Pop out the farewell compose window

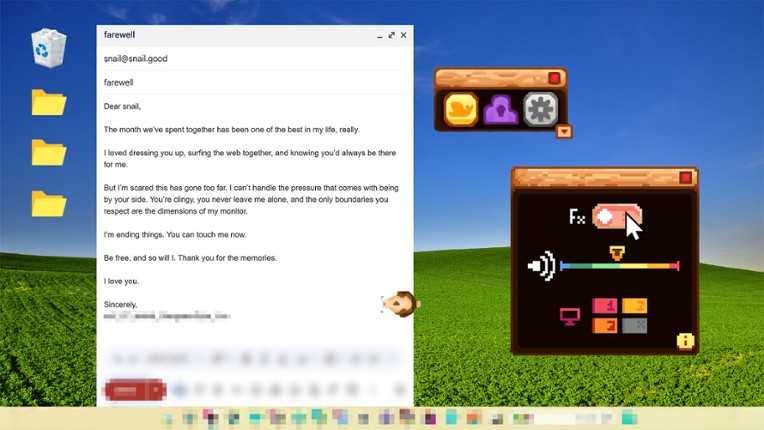[391, 35]
